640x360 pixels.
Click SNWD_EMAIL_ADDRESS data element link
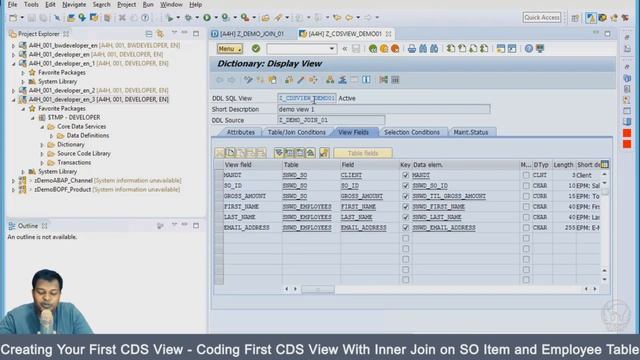(x=444, y=228)
